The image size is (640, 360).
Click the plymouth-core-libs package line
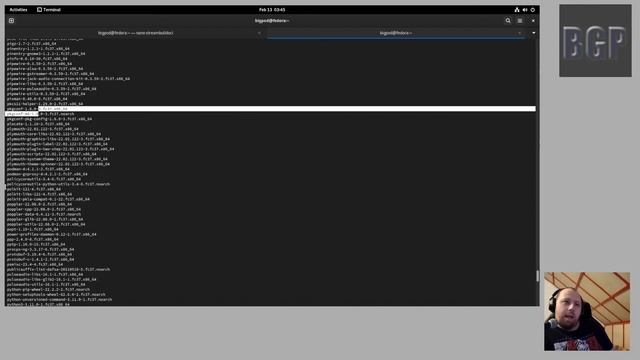(x=54, y=134)
